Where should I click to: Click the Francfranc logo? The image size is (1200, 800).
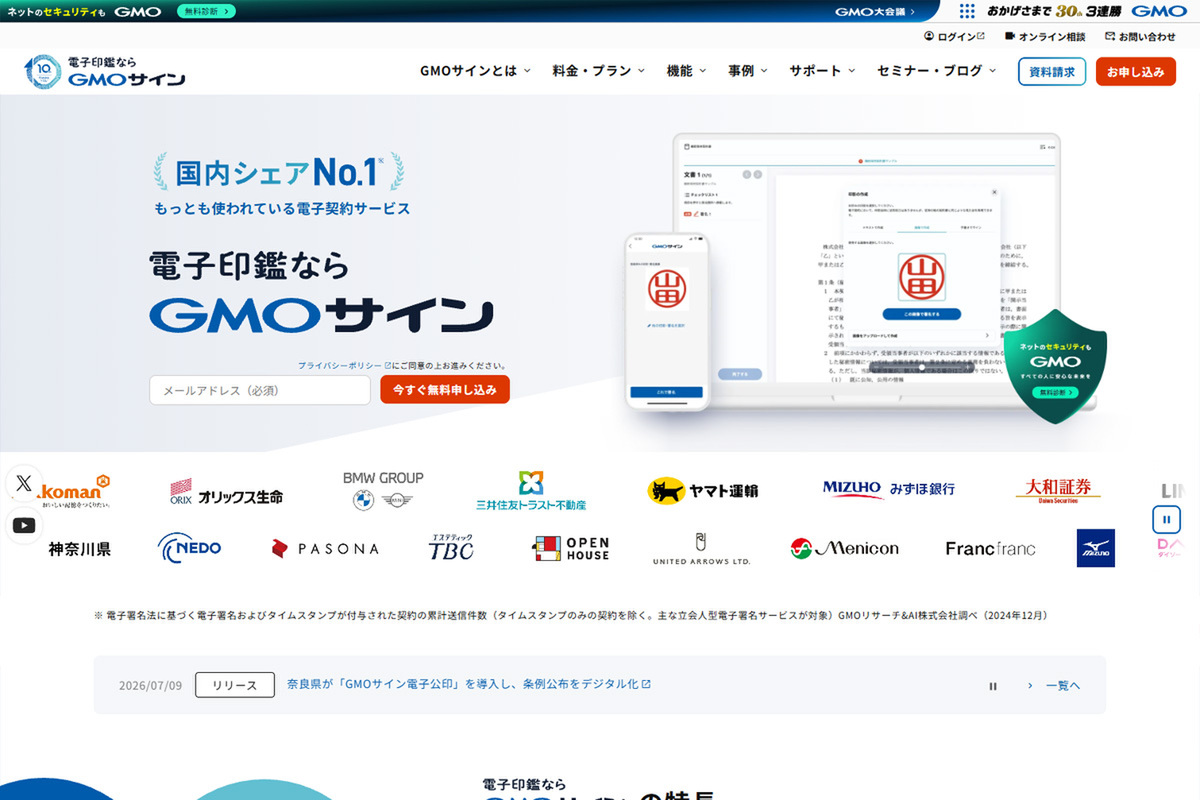990,548
